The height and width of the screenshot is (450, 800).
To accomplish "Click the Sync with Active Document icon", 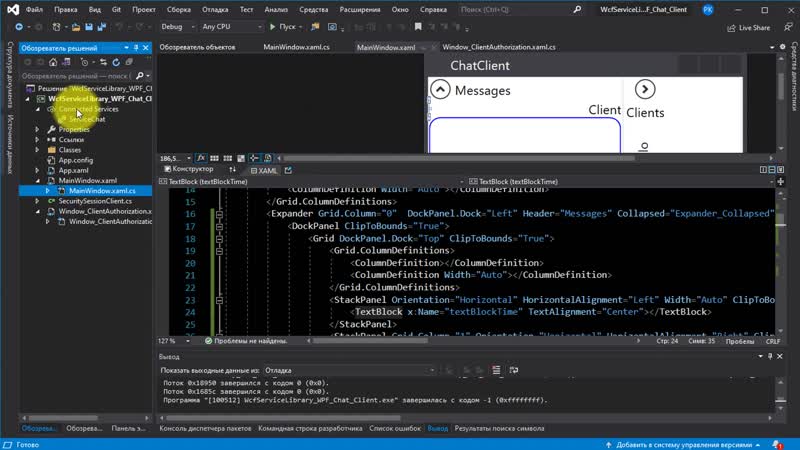I will coord(104,62).
